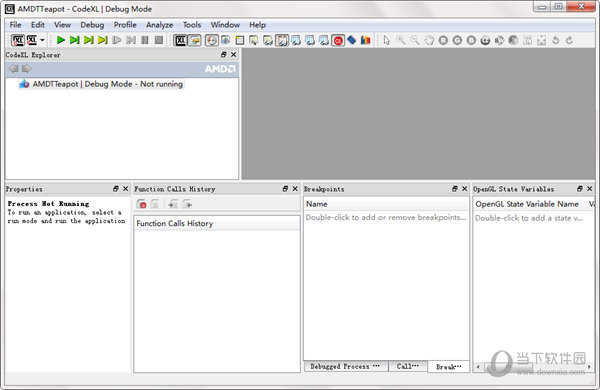Toggle the alpha channel icon
This screenshot has height=390, width=600.
[485, 40]
